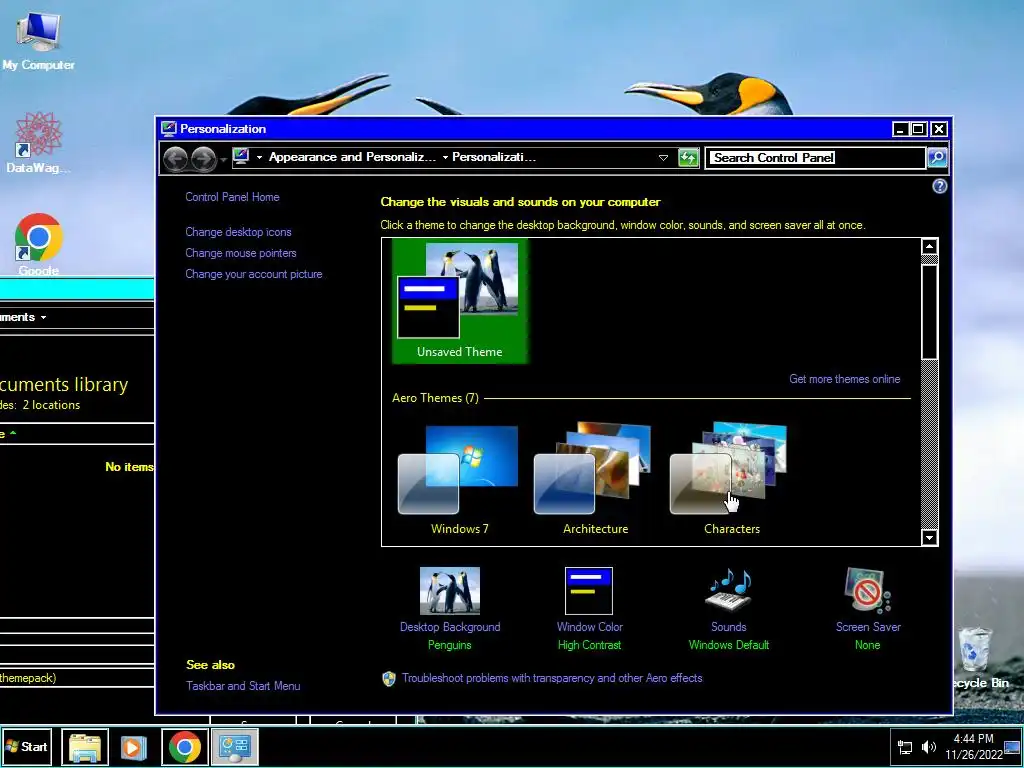1024x768 pixels.
Task: Click the search magnifier button
Action: 936,157
